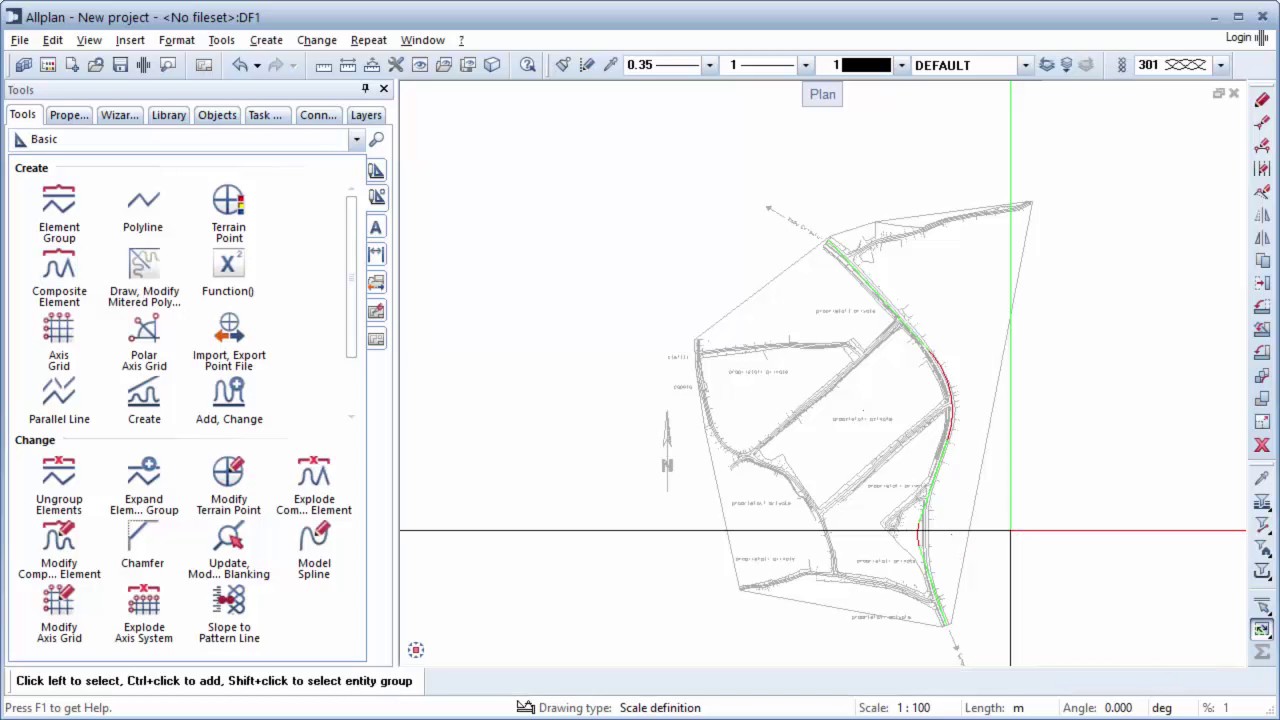Toggle the Tools panel auto-hide pin

pos(365,89)
